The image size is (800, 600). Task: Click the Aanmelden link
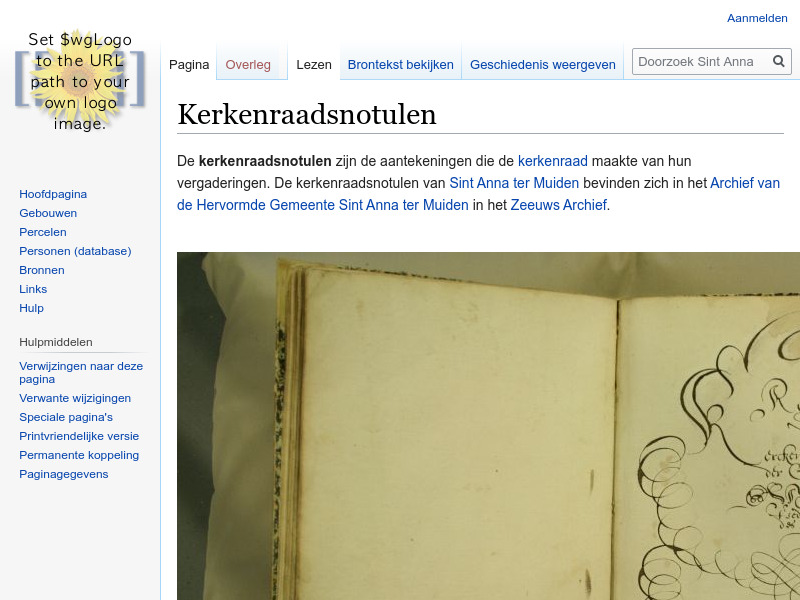pos(757,17)
